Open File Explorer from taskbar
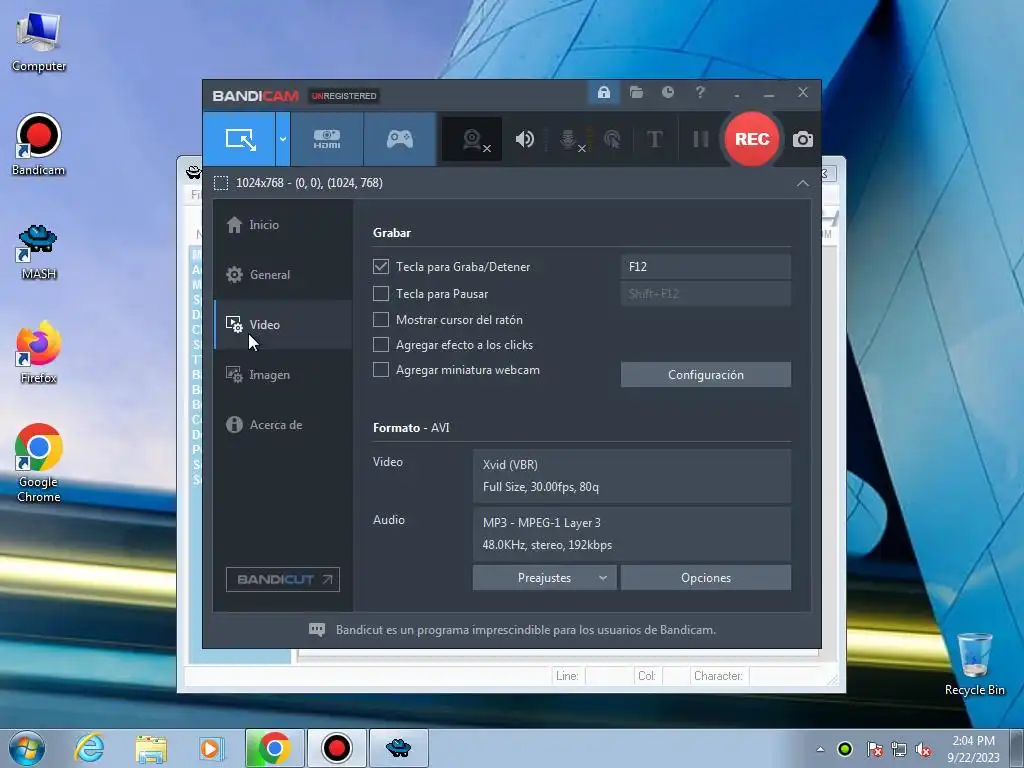Image resolution: width=1024 pixels, height=768 pixels. (150, 748)
